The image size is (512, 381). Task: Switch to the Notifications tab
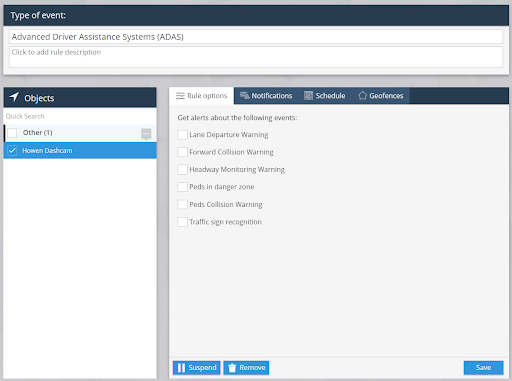(x=266, y=96)
